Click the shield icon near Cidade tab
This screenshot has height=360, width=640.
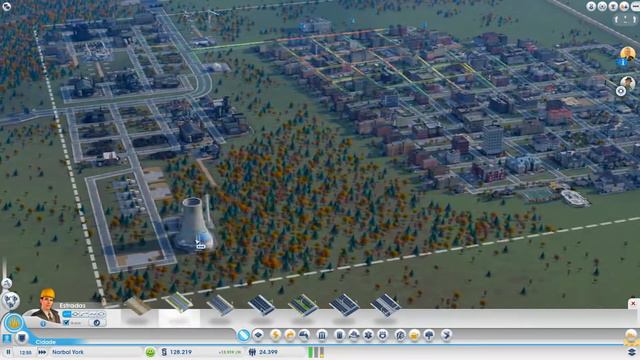[22, 338]
